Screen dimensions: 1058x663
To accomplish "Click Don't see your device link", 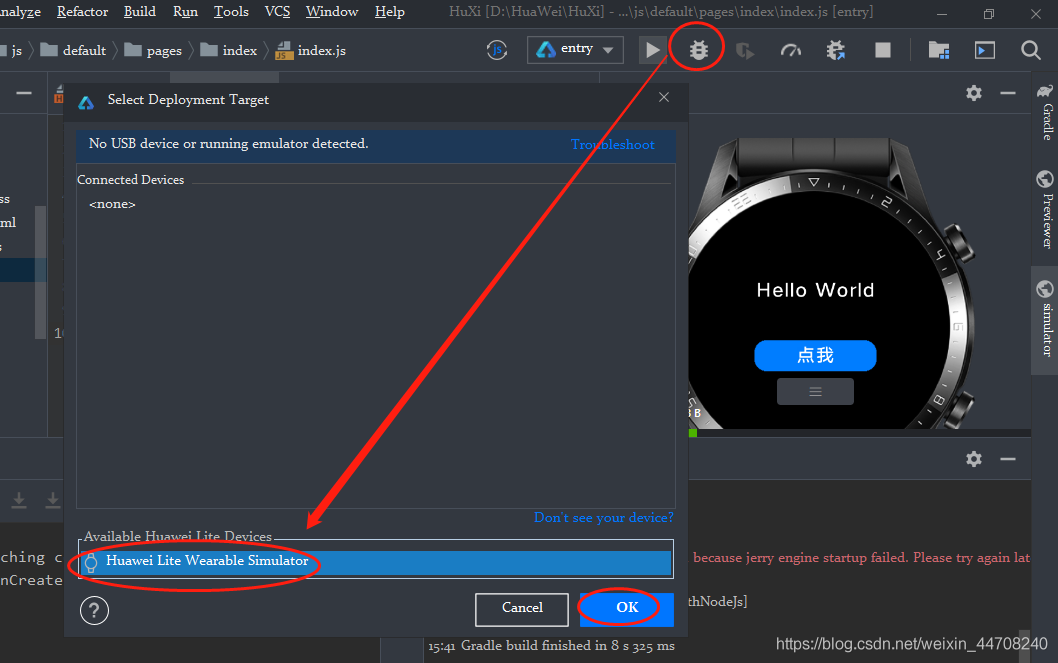I will click(604, 517).
